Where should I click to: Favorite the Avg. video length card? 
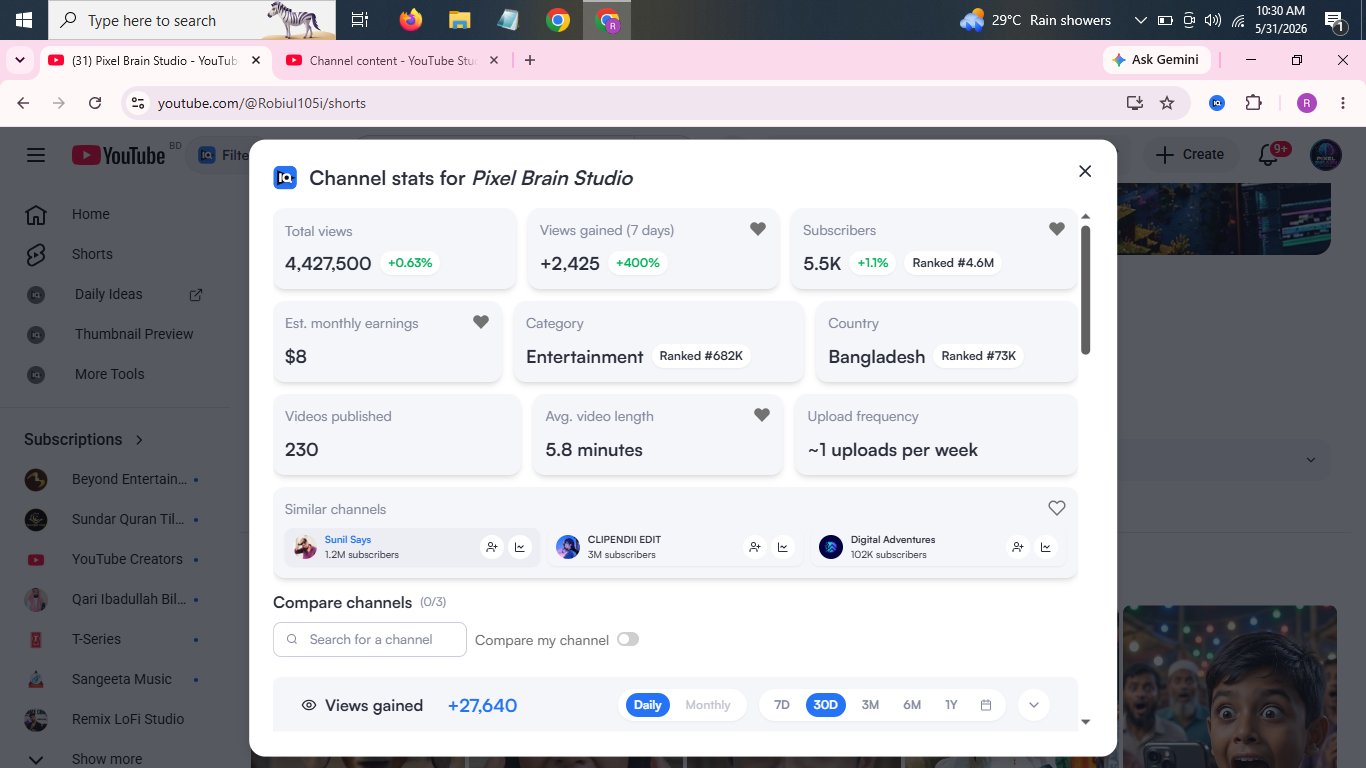[762, 415]
